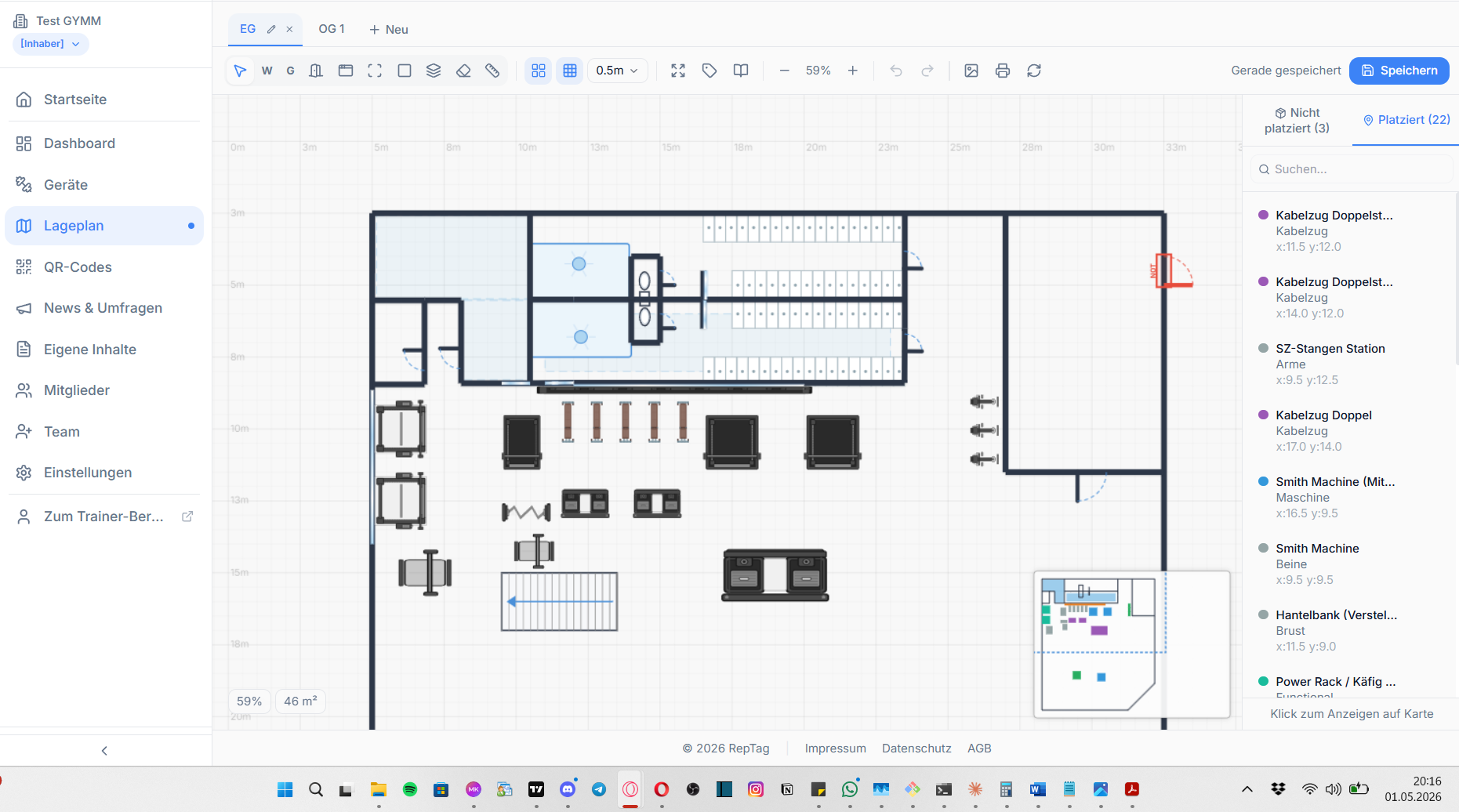Click the print icon

point(1003,71)
